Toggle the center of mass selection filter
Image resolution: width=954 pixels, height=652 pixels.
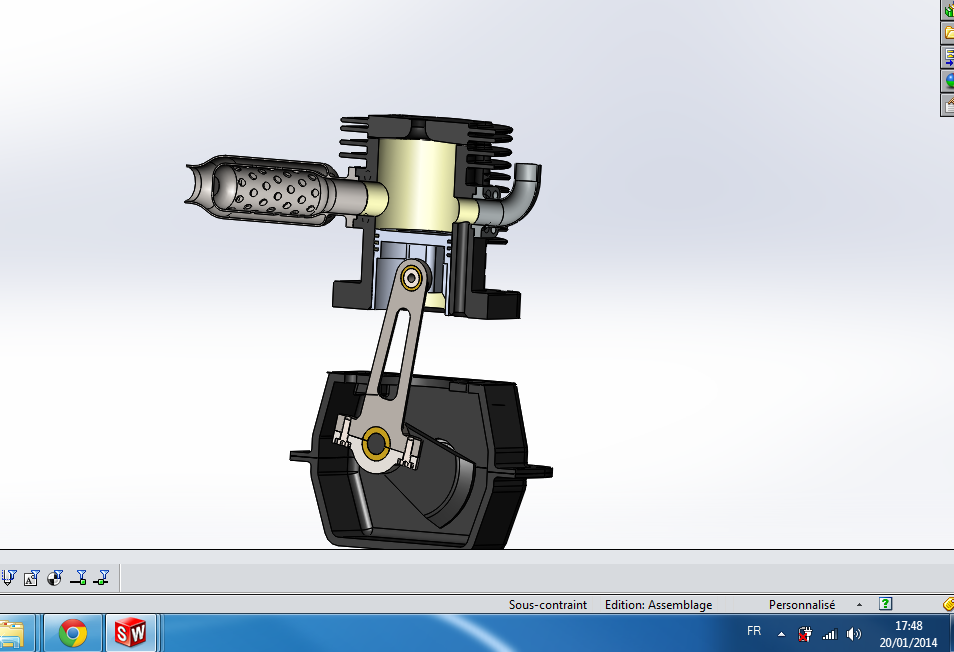[x=55, y=577]
